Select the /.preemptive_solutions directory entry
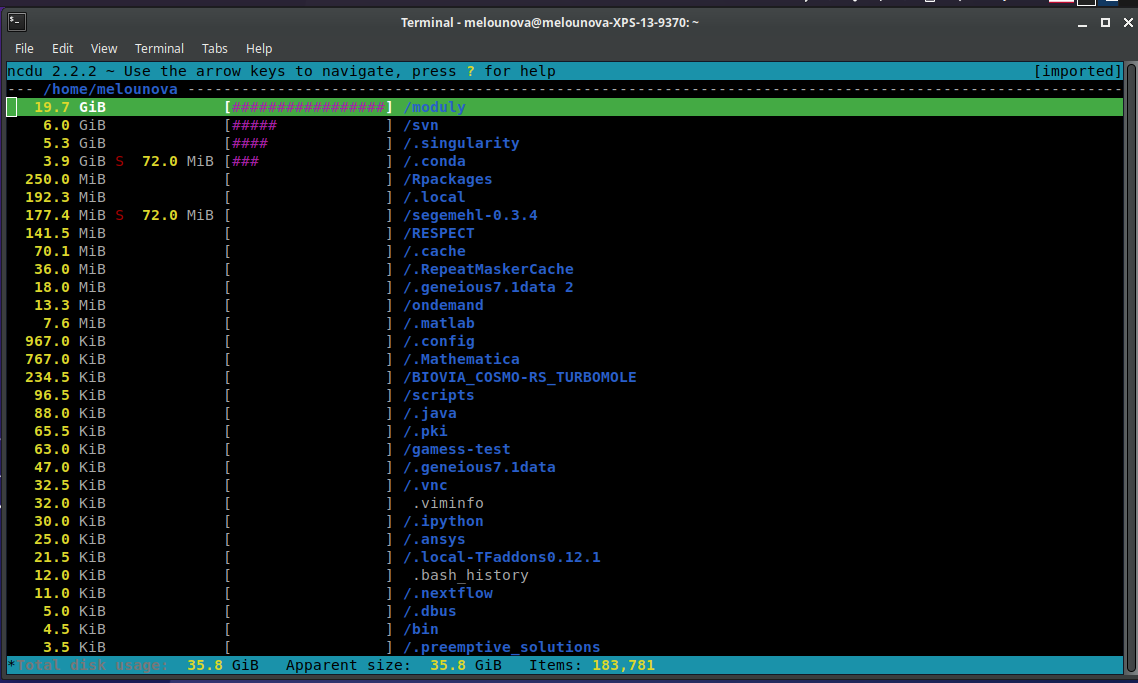This screenshot has width=1138, height=683. 501,647
